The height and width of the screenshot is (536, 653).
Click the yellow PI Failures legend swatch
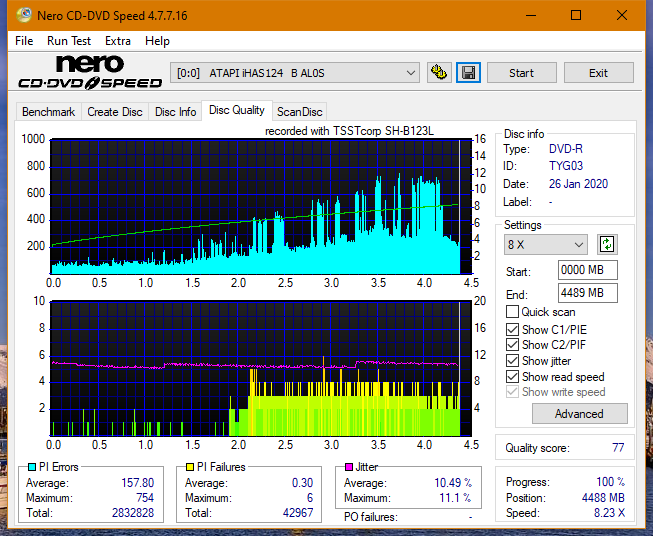point(190,467)
